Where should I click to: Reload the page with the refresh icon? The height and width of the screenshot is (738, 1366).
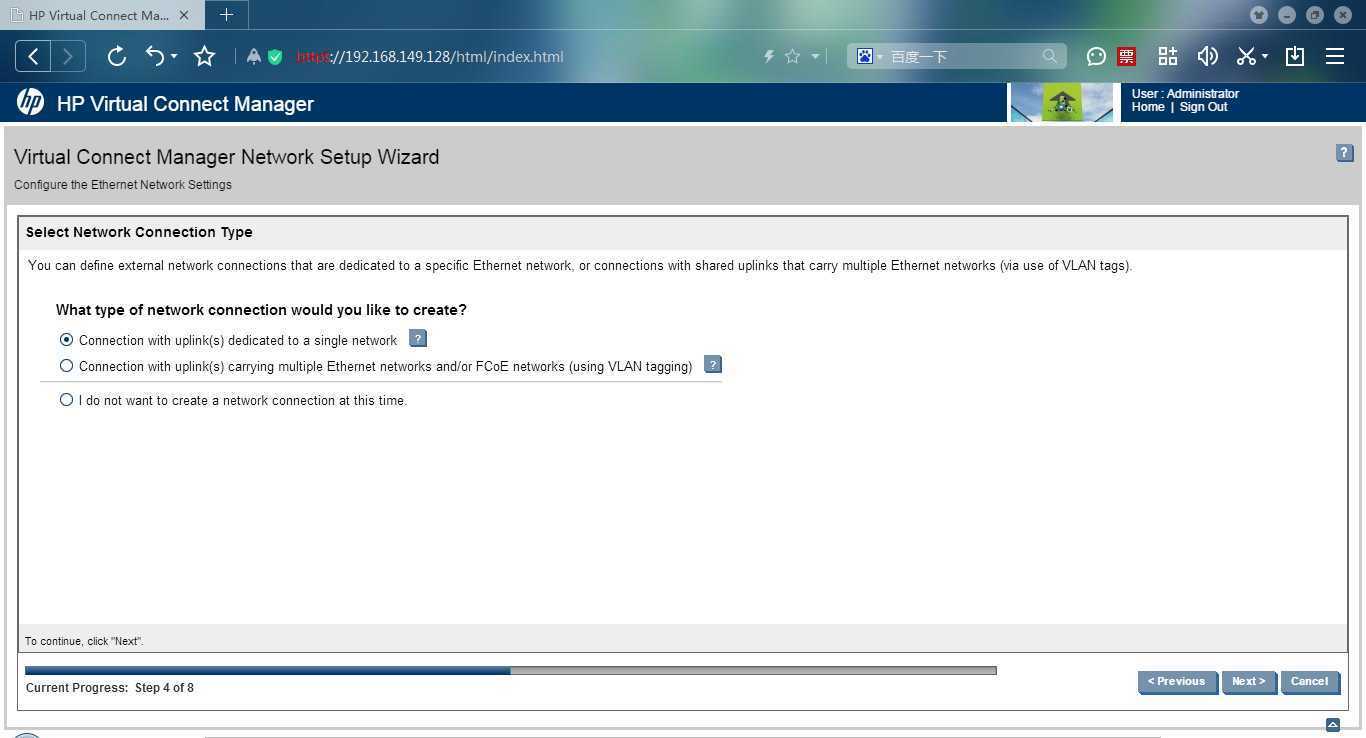point(117,57)
